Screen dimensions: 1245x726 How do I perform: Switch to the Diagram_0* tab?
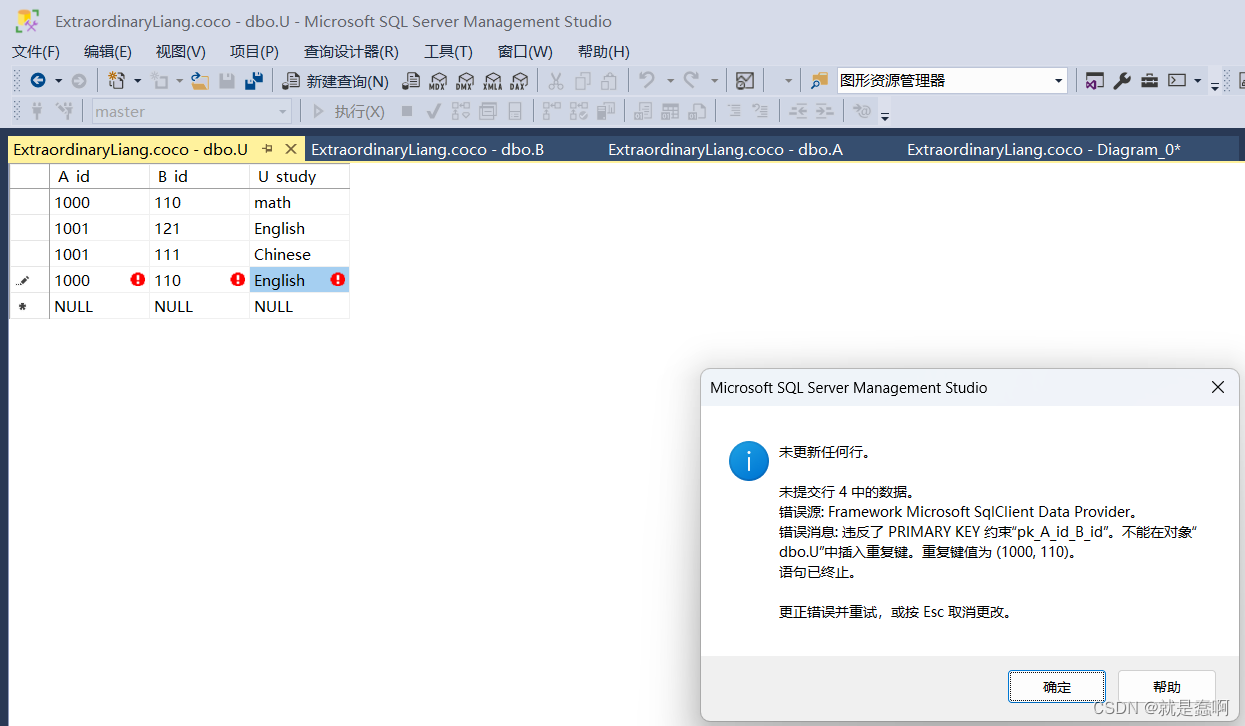tap(1043, 149)
